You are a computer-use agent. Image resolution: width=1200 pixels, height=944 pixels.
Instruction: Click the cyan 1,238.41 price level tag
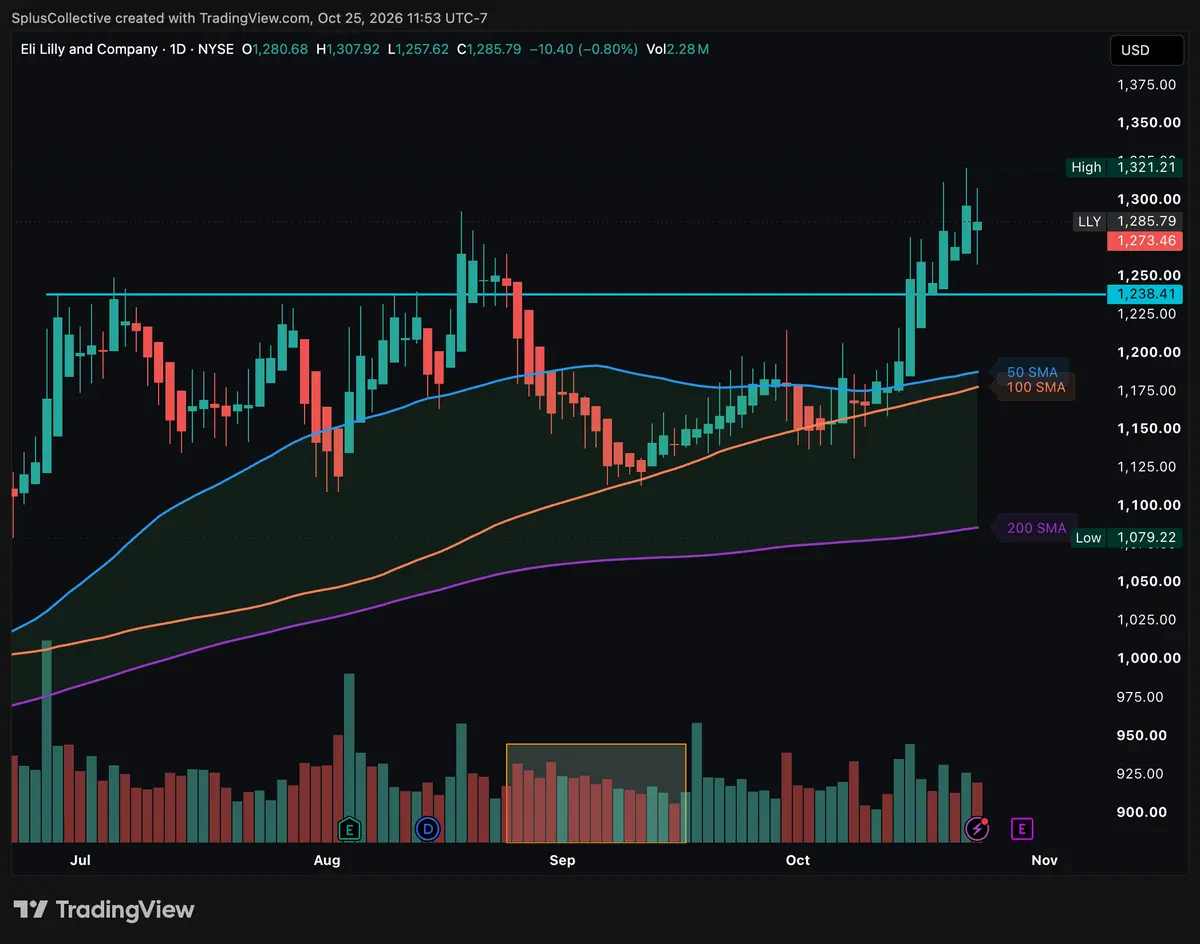pyautogui.click(x=1145, y=294)
